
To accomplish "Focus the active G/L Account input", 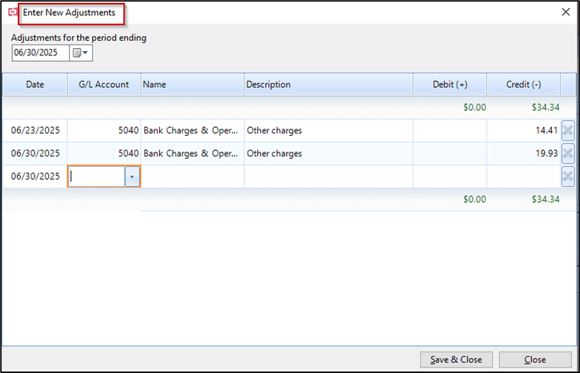I will [x=96, y=177].
